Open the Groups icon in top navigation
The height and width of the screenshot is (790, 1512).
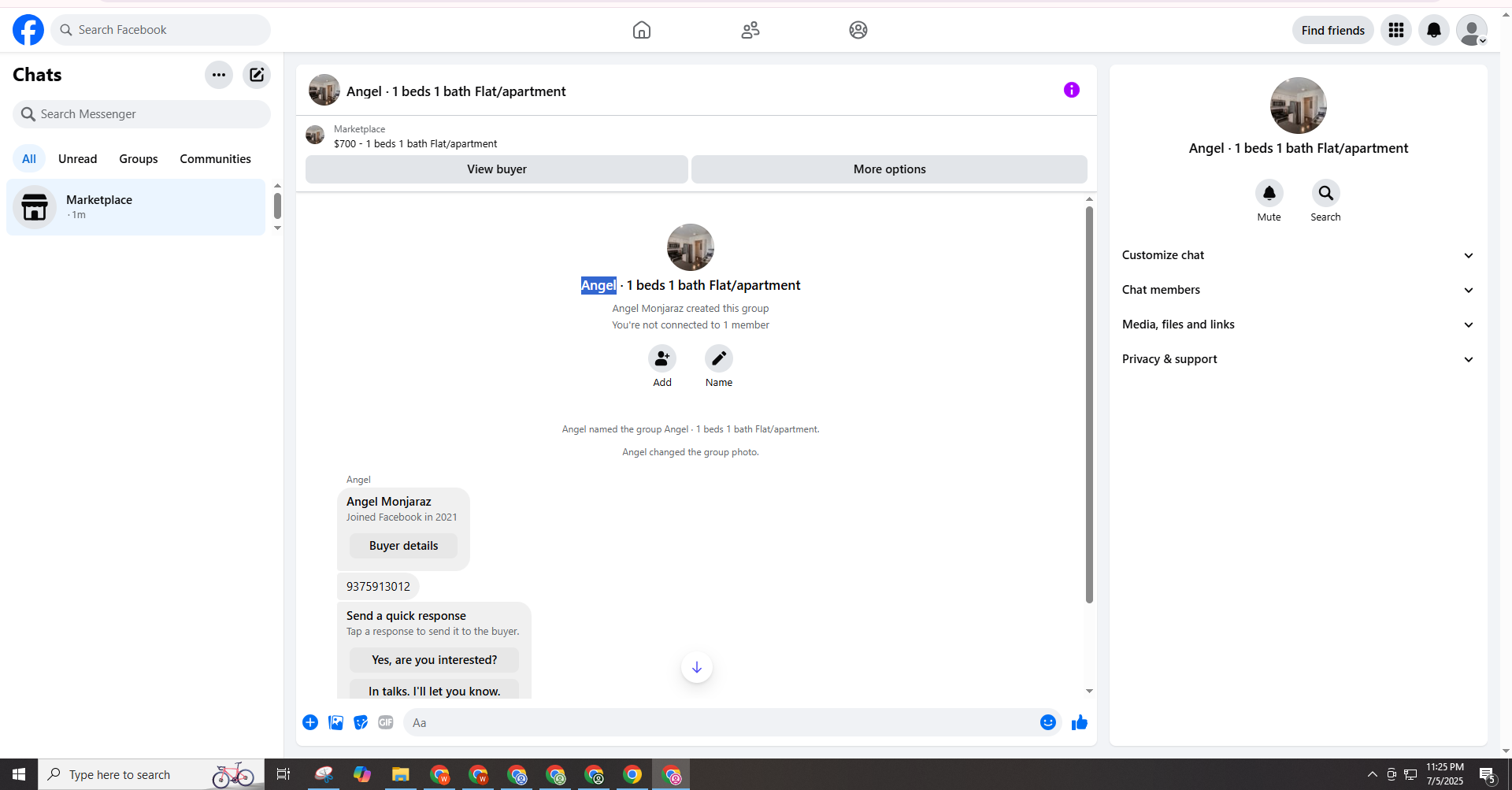coord(858,30)
